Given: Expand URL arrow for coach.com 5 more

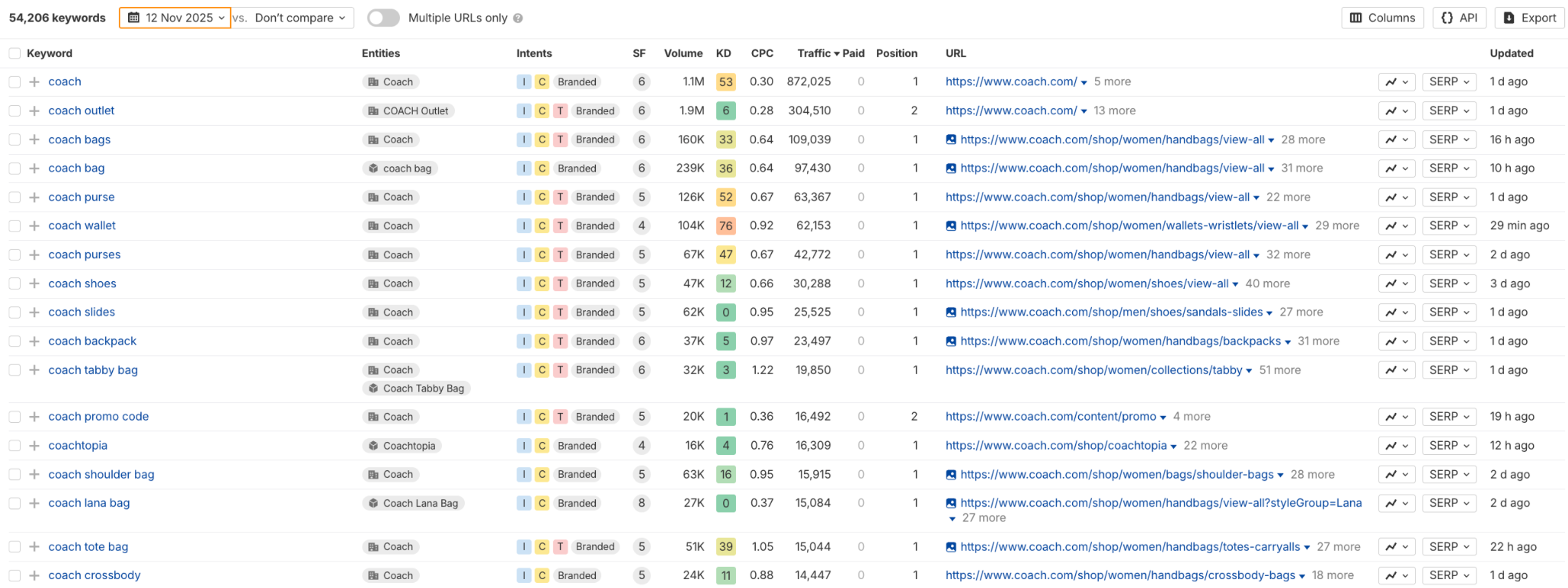Looking at the screenshot, I should pos(1083,83).
